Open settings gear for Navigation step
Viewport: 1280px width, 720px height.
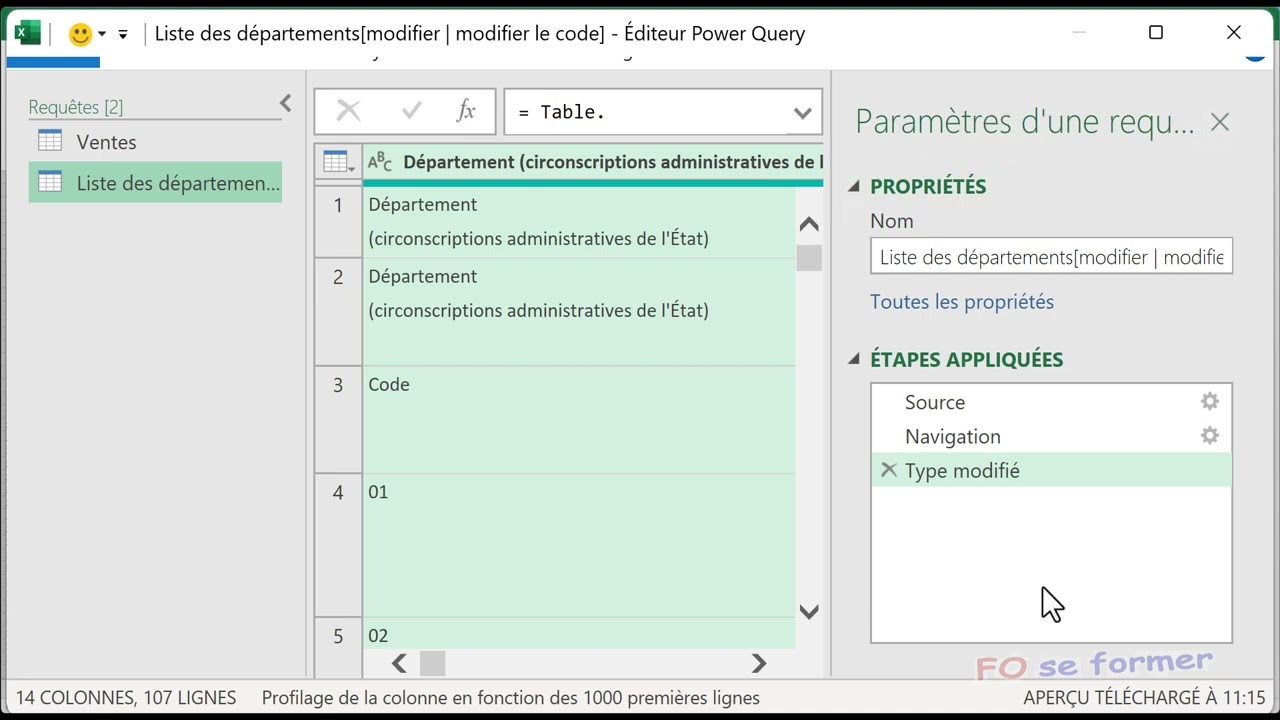pos(1210,435)
